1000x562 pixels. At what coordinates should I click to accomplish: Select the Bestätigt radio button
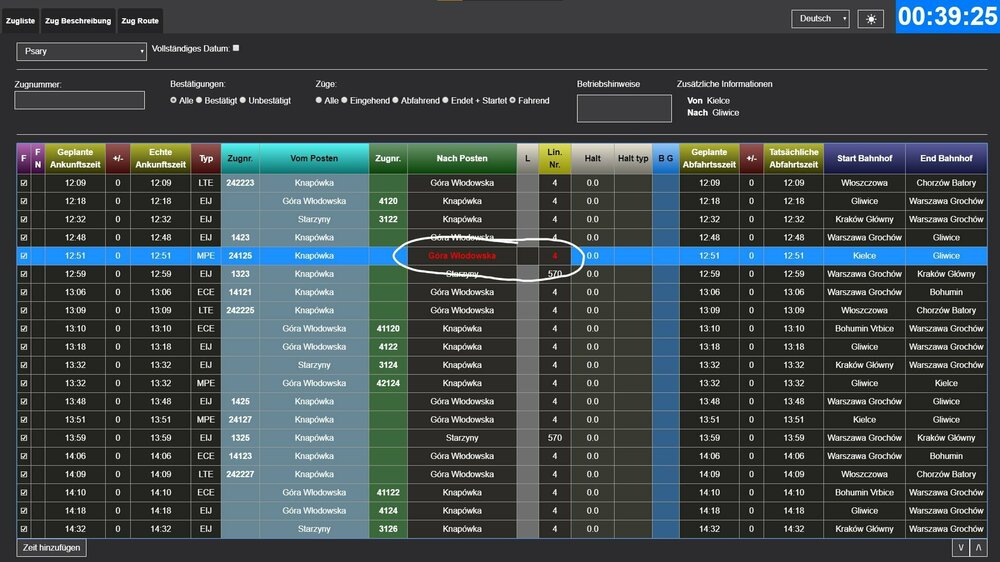[200, 101]
